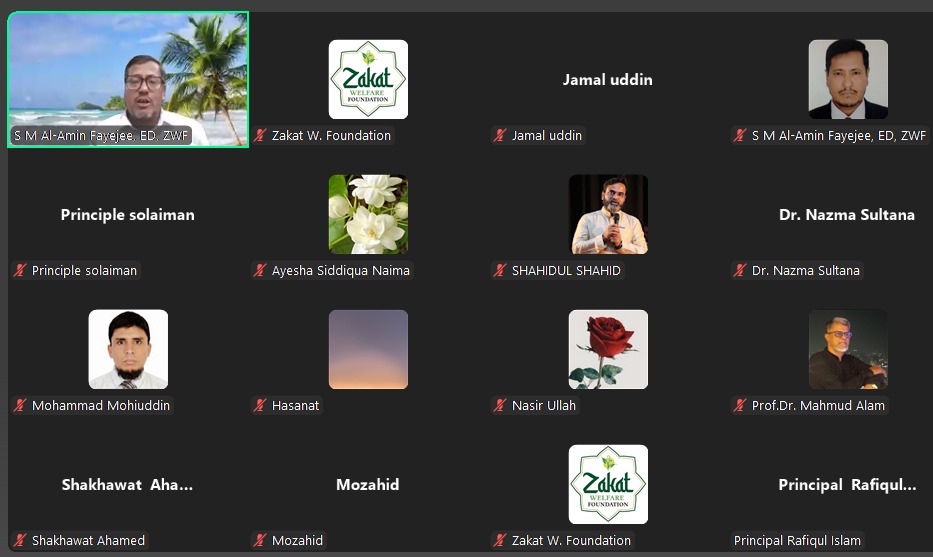The width and height of the screenshot is (933, 557).
Task: Select the active speaker video with beach background
Action: tap(128, 79)
